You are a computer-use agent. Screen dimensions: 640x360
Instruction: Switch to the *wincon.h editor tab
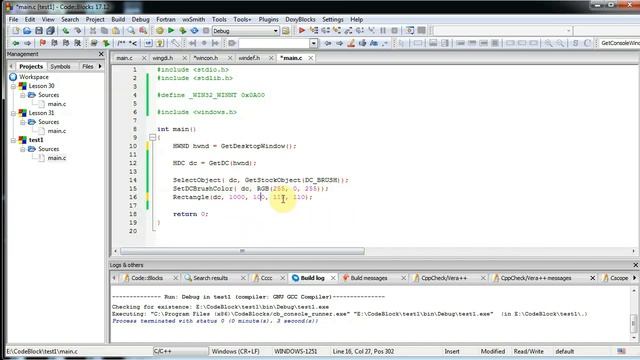pos(206,58)
